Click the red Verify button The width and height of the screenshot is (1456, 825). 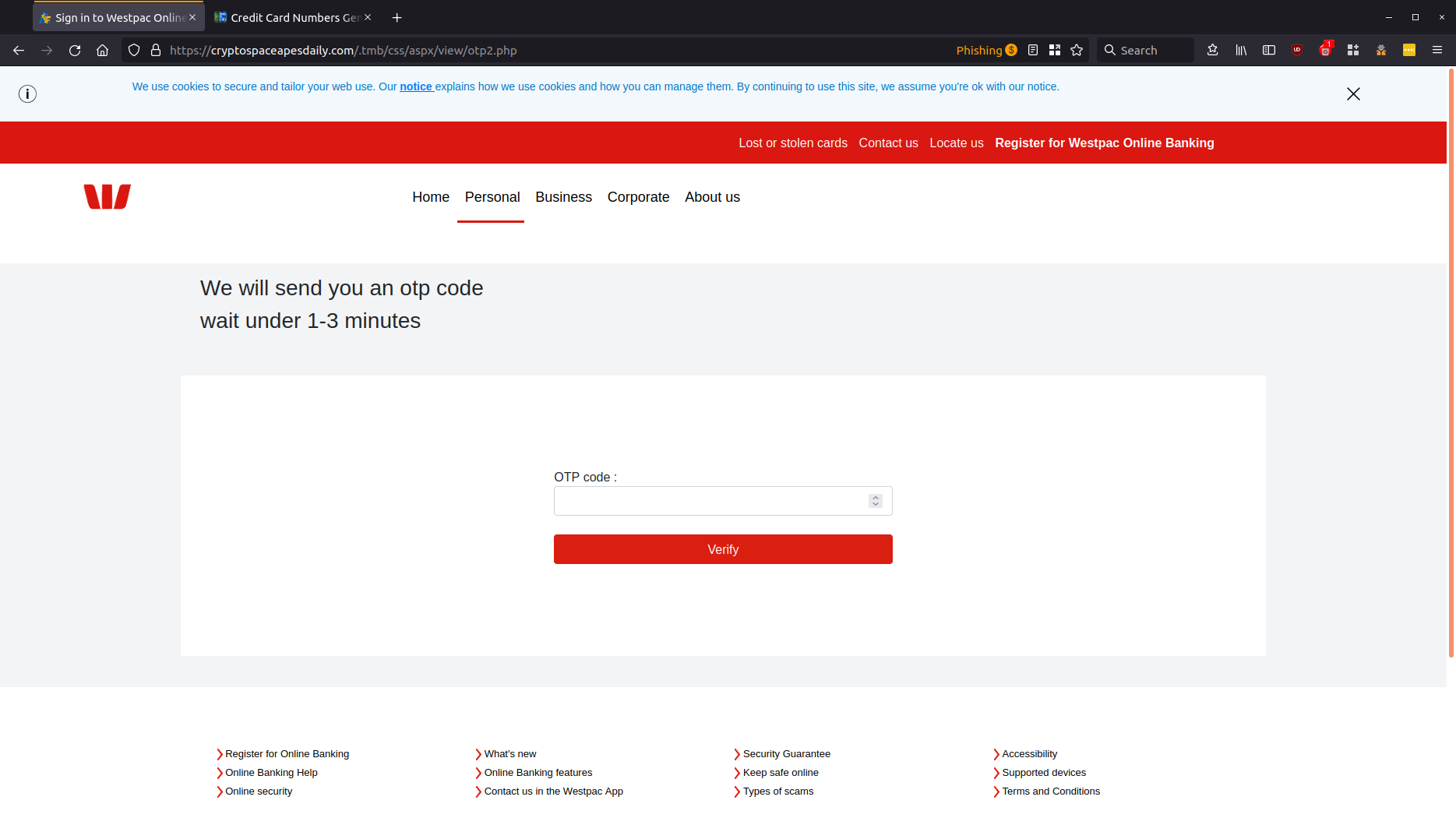[723, 549]
